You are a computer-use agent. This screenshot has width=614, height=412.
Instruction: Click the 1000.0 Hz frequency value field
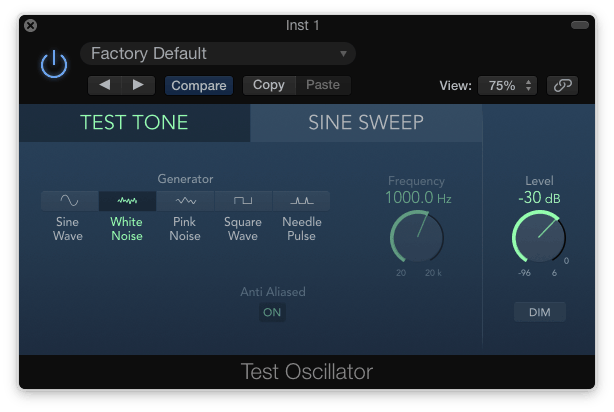(418, 198)
